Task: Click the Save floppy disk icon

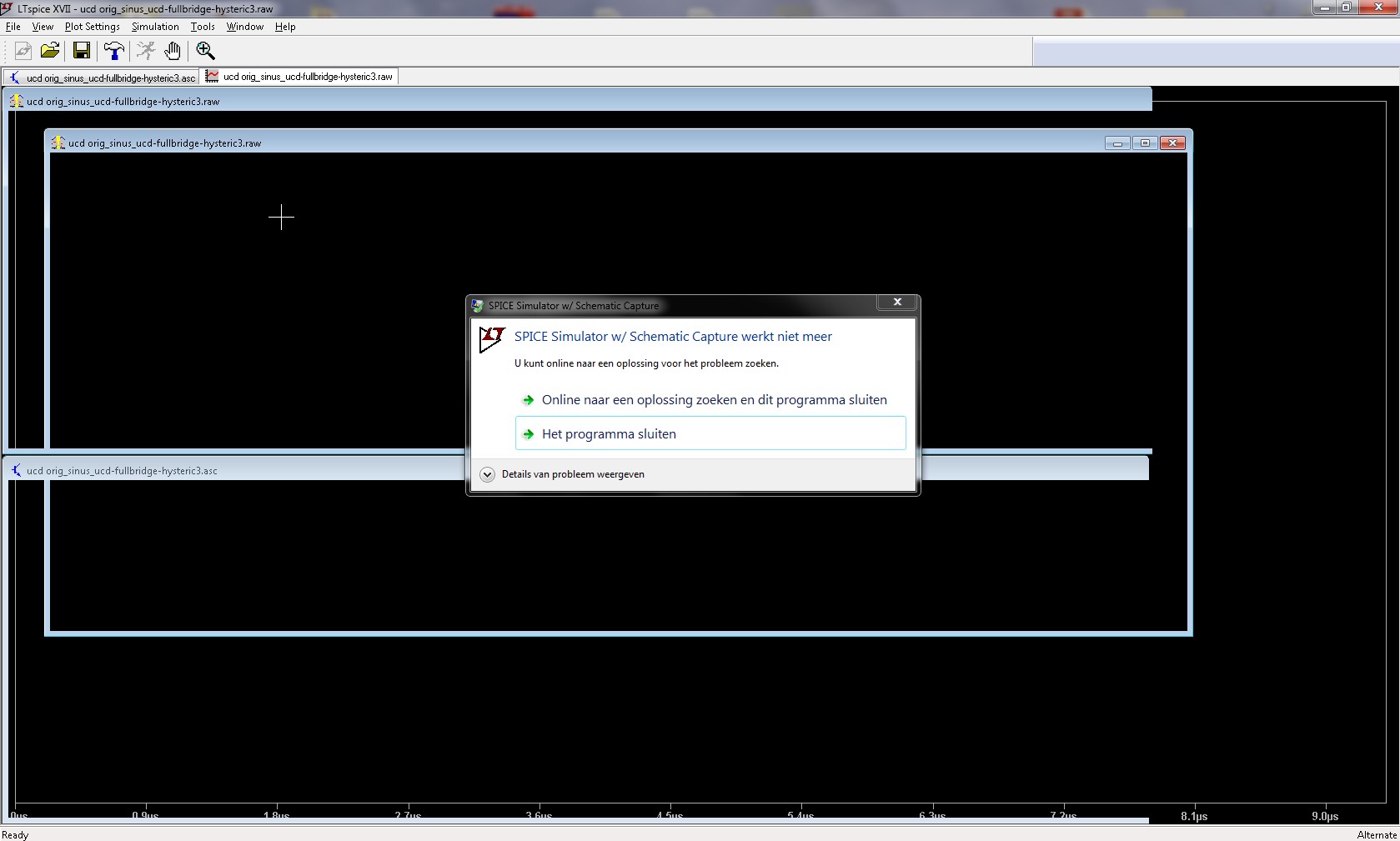Action: [x=82, y=51]
